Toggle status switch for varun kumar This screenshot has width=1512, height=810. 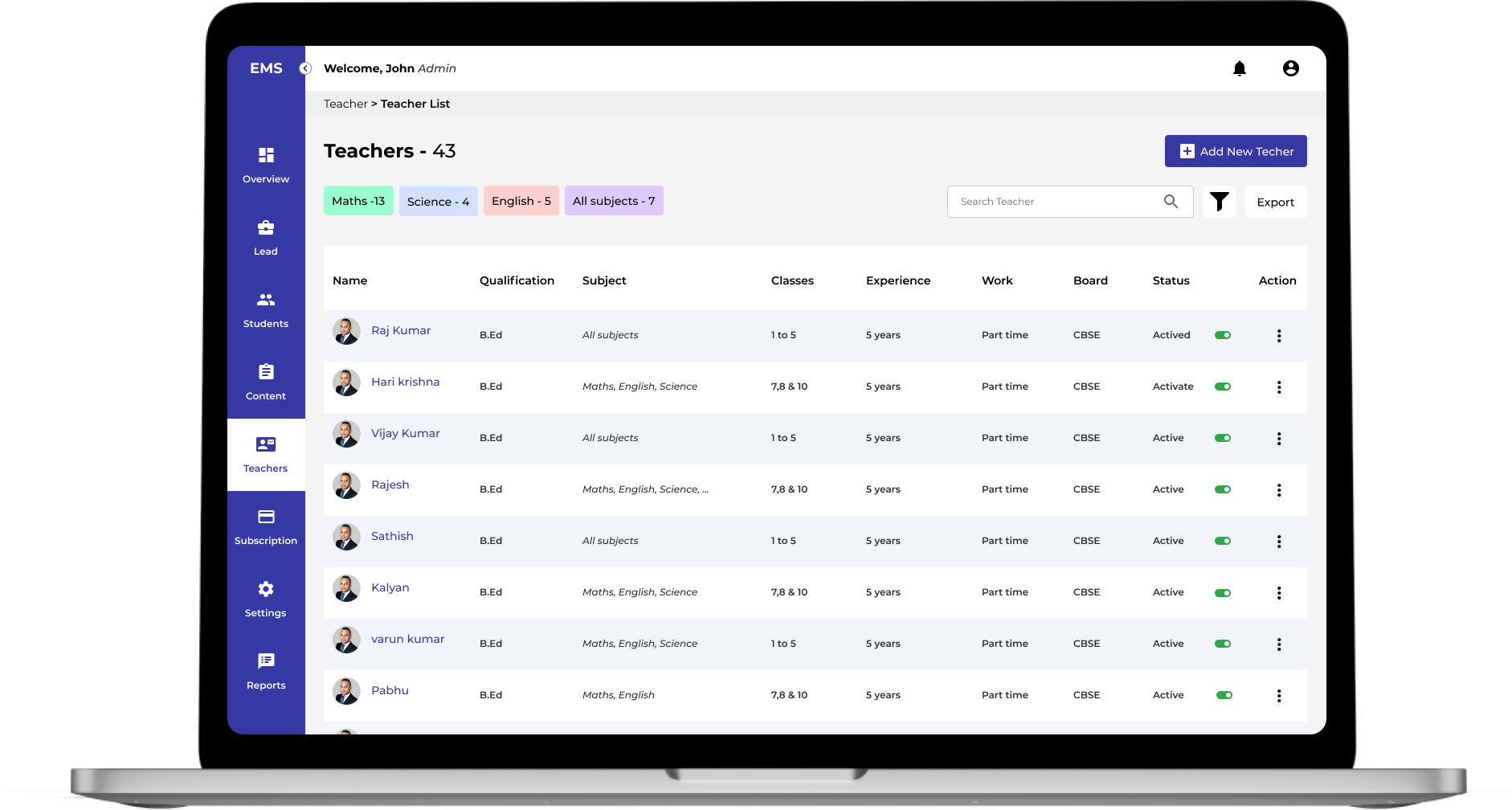1223,644
